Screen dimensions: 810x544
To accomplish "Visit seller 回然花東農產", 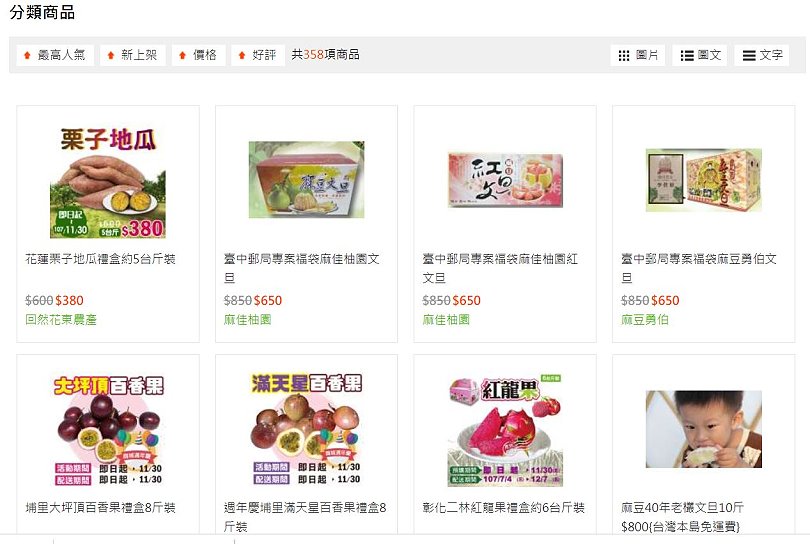I will pos(61,320).
